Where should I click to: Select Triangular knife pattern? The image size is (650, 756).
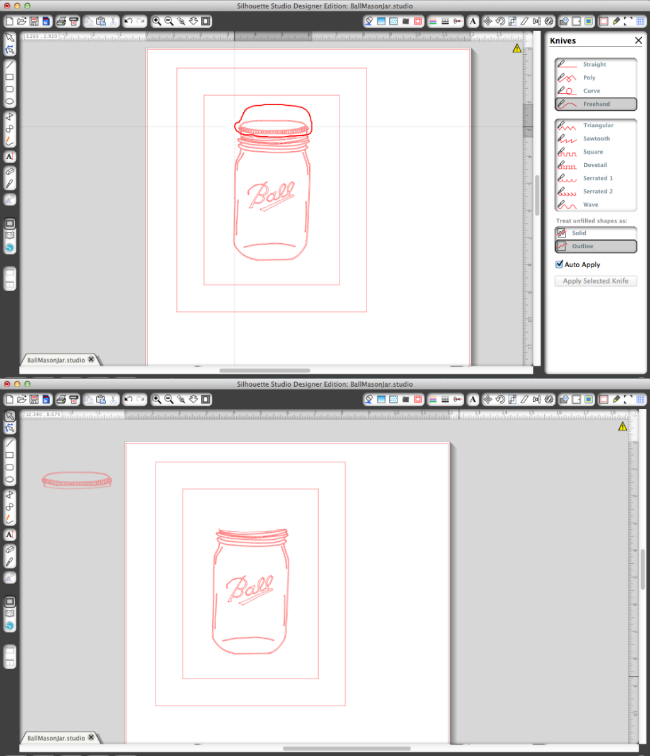(596, 125)
